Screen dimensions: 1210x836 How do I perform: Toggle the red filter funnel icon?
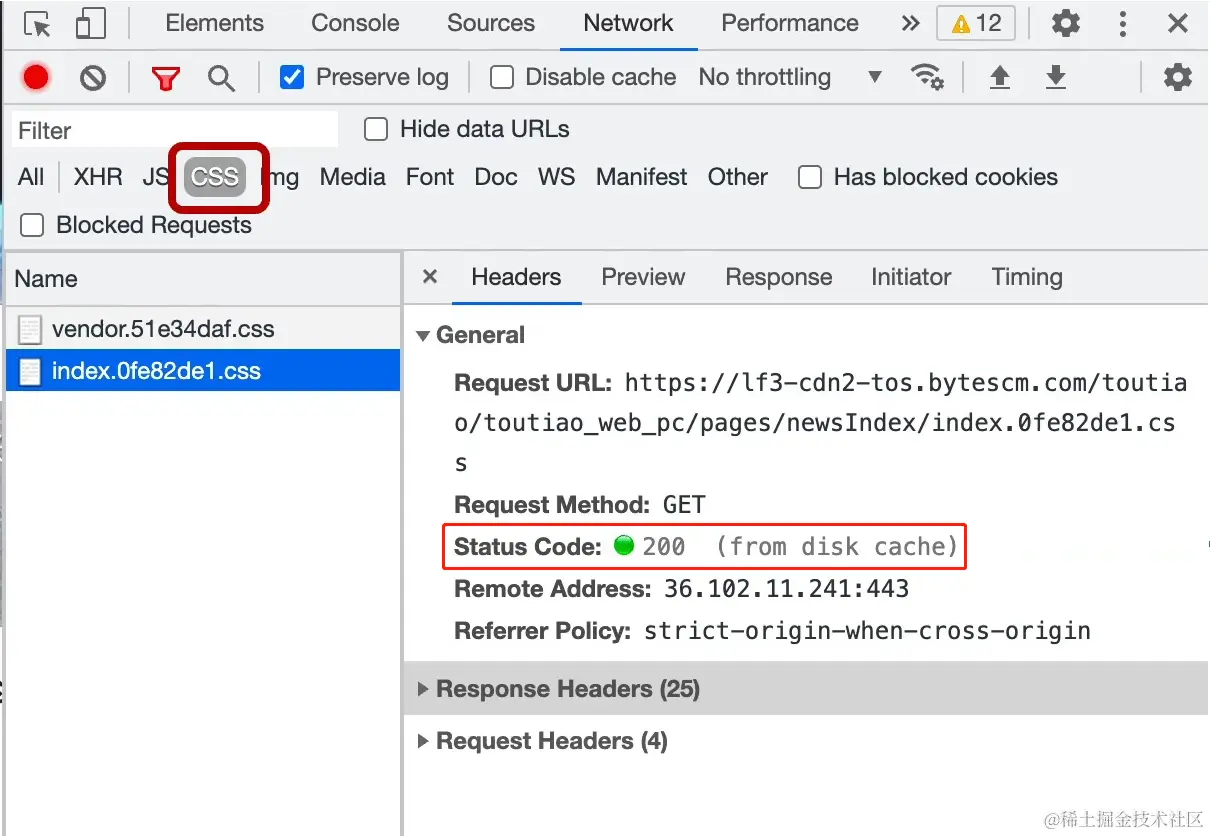pyautogui.click(x=166, y=78)
